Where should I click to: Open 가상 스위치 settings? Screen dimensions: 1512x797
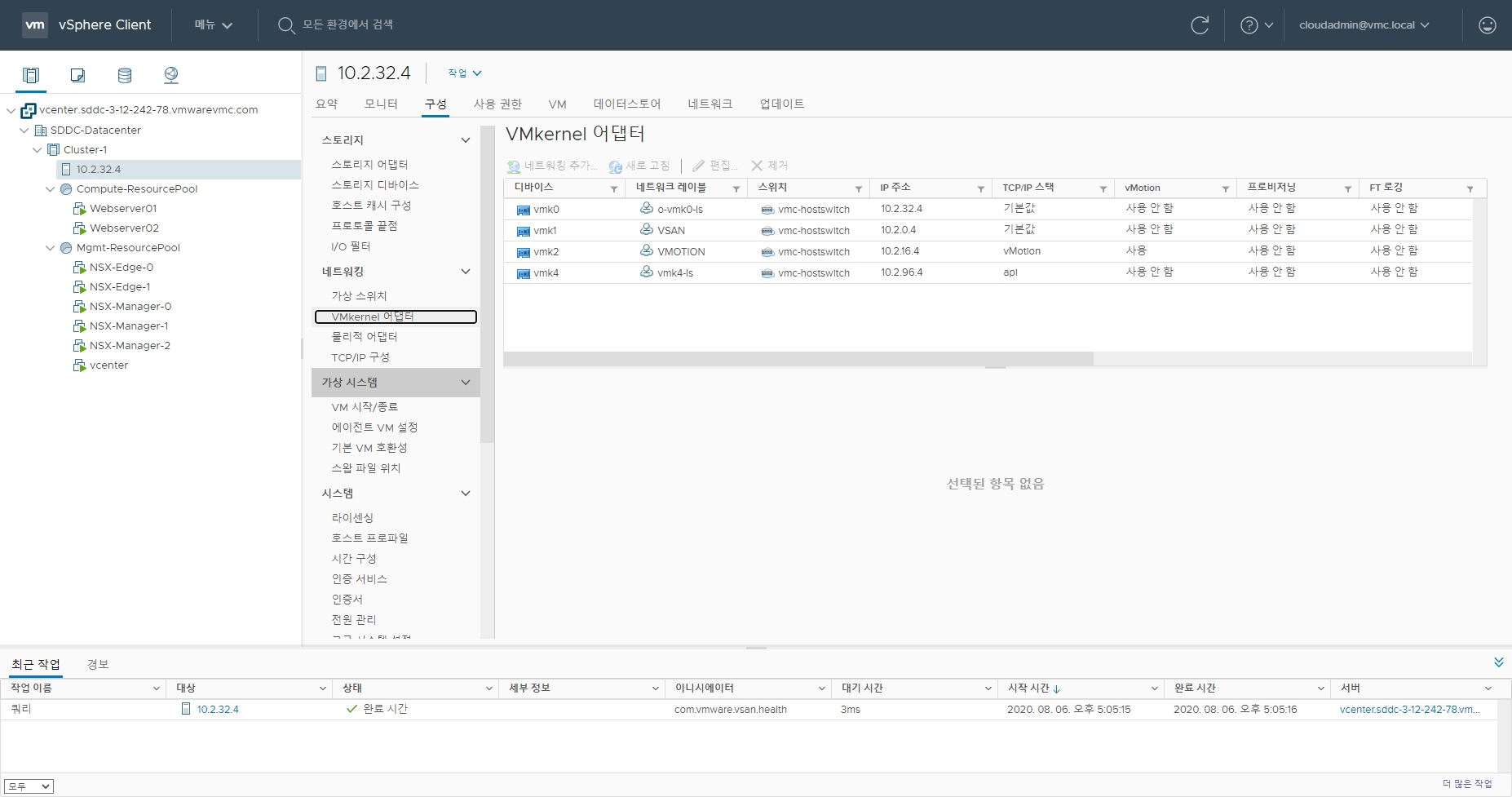359,296
